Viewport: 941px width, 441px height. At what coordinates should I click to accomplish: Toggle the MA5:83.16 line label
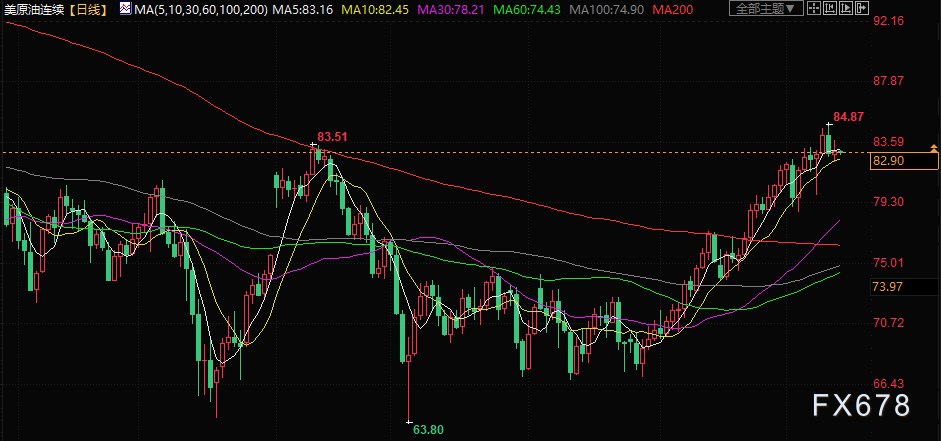tap(302, 9)
